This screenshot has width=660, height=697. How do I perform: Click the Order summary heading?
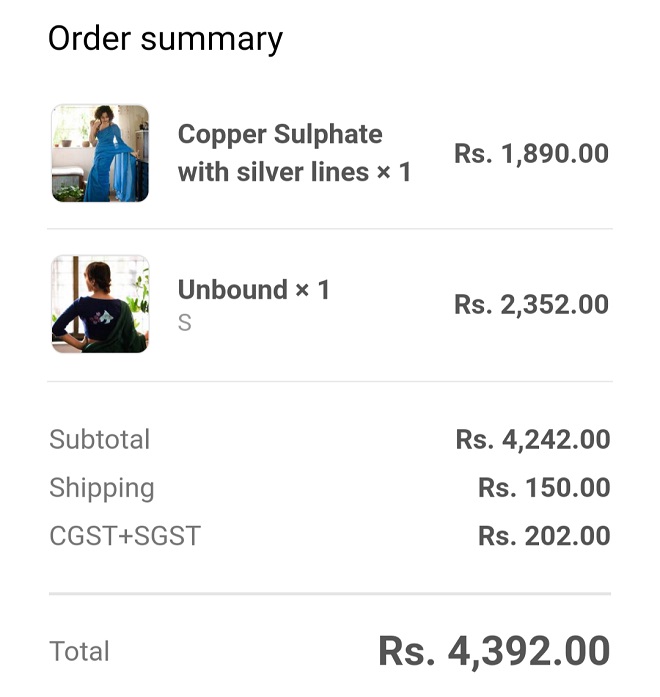165,39
